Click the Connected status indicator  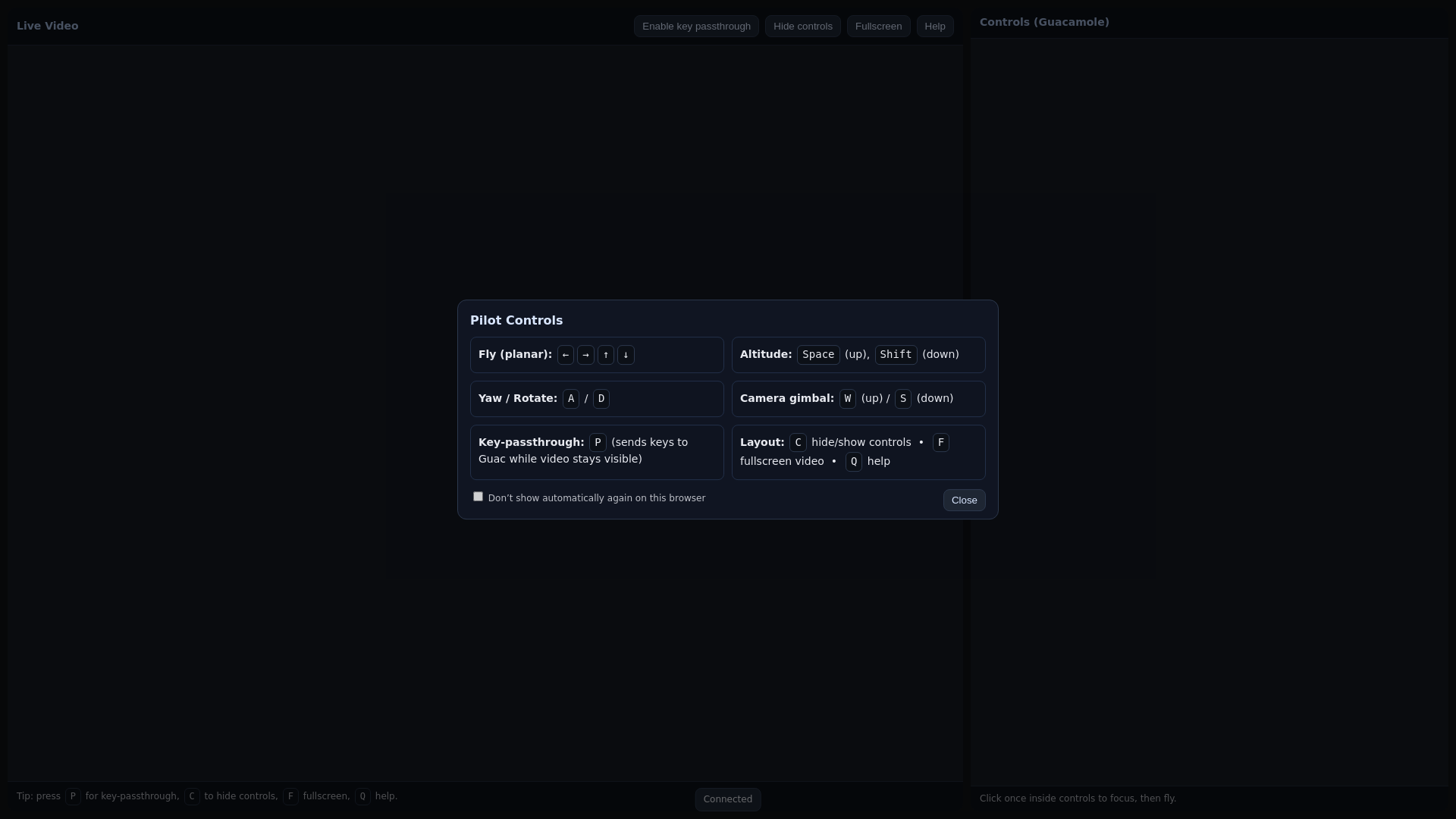pos(727,799)
